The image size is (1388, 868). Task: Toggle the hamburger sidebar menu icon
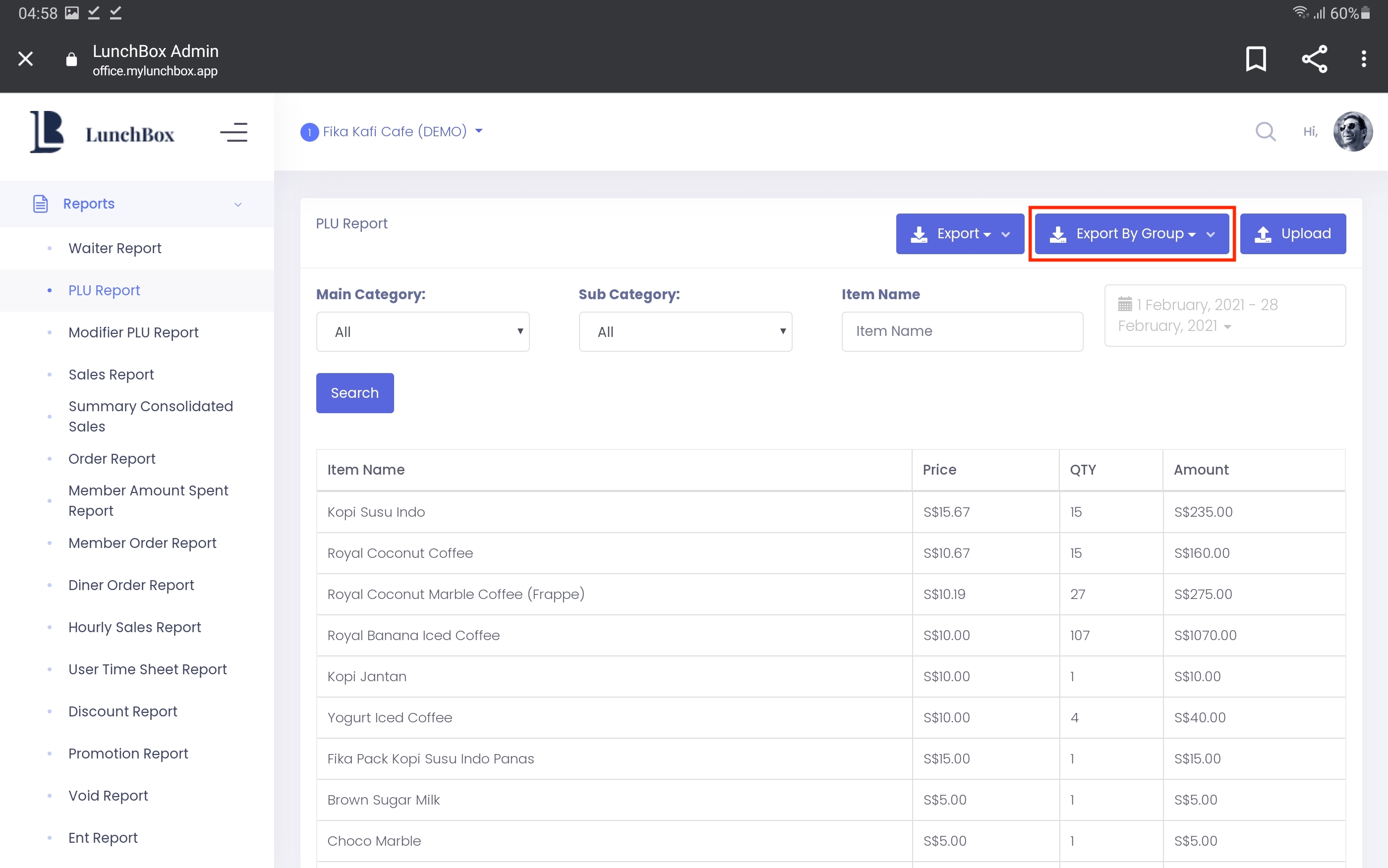click(233, 133)
